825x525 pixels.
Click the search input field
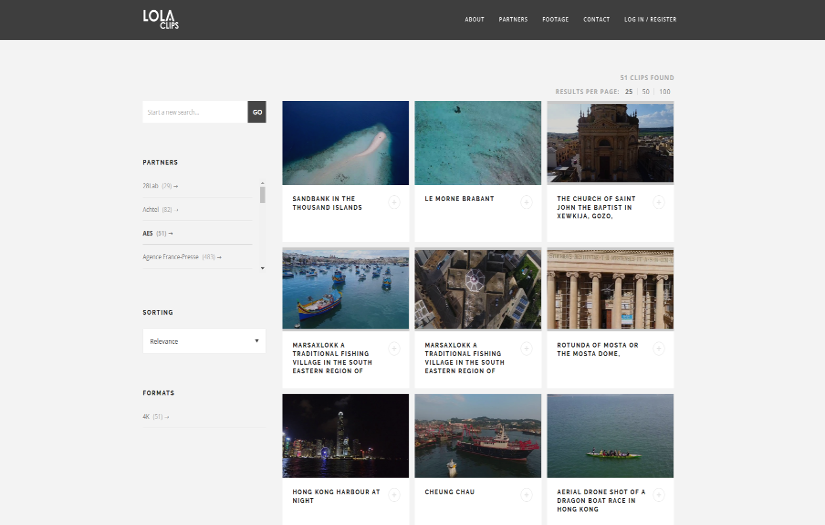195,112
